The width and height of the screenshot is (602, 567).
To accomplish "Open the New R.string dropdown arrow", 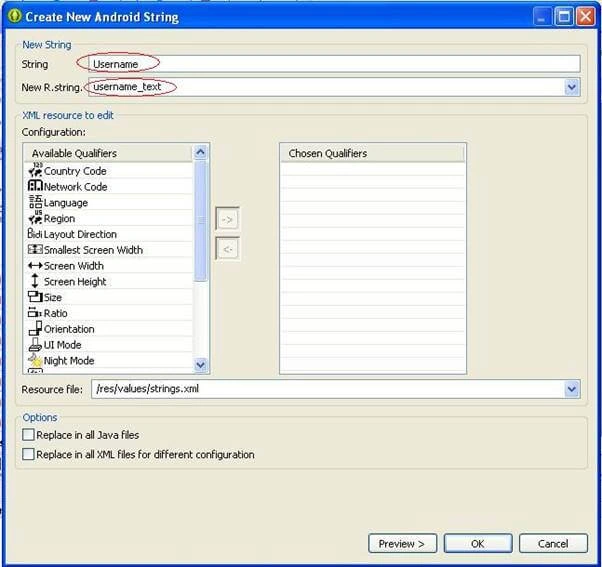I will pos(572,87).
